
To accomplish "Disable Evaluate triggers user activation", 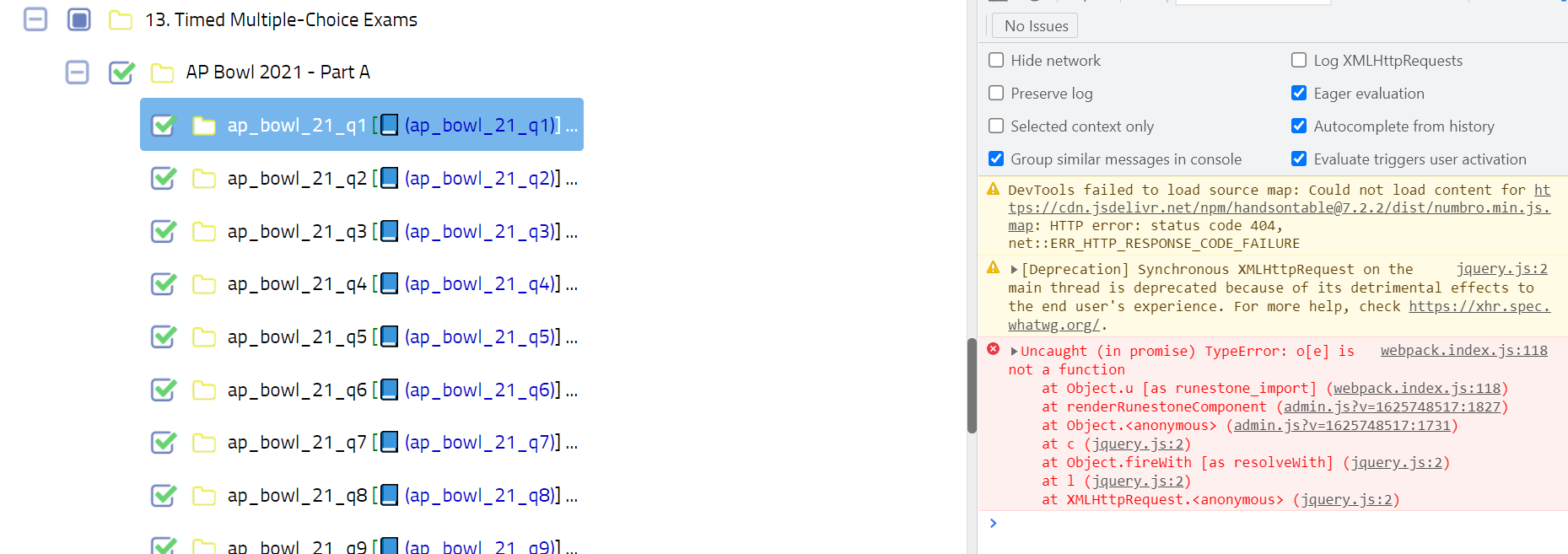I will pos(1299,159).
